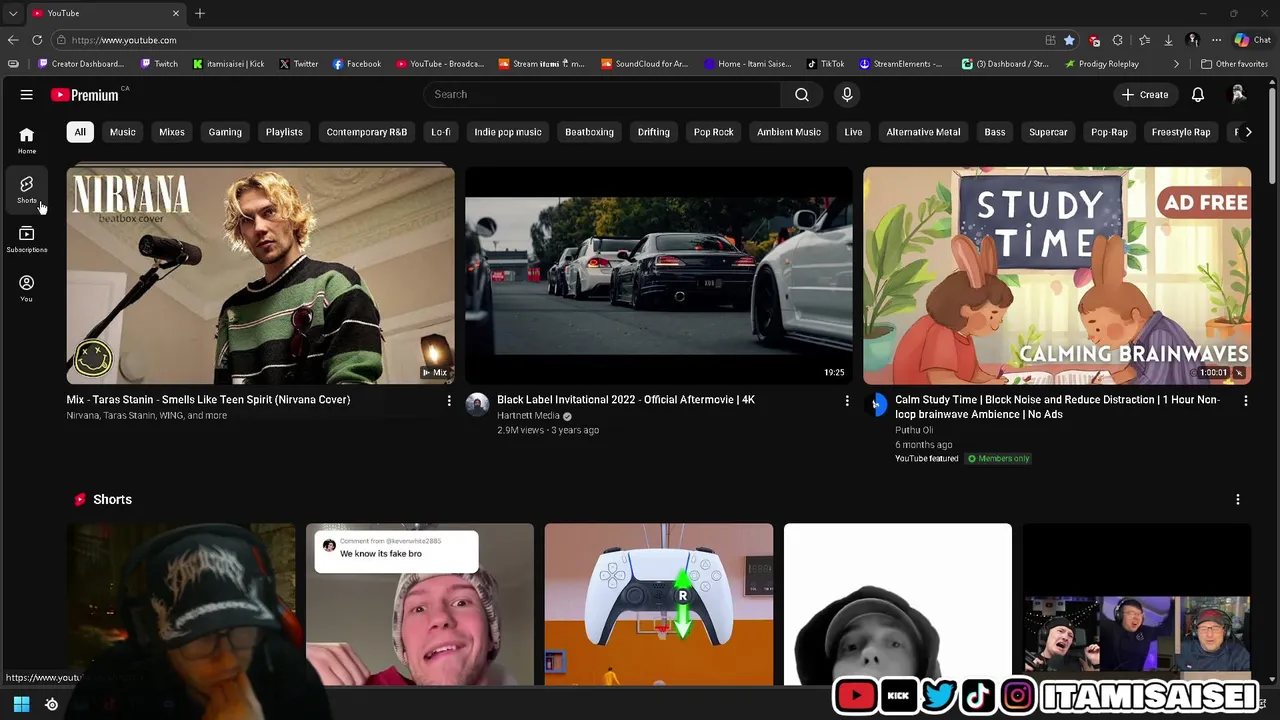Click the YouTube Premium logo
This screenshot has height=720, width=1280.
pos(85,94)
